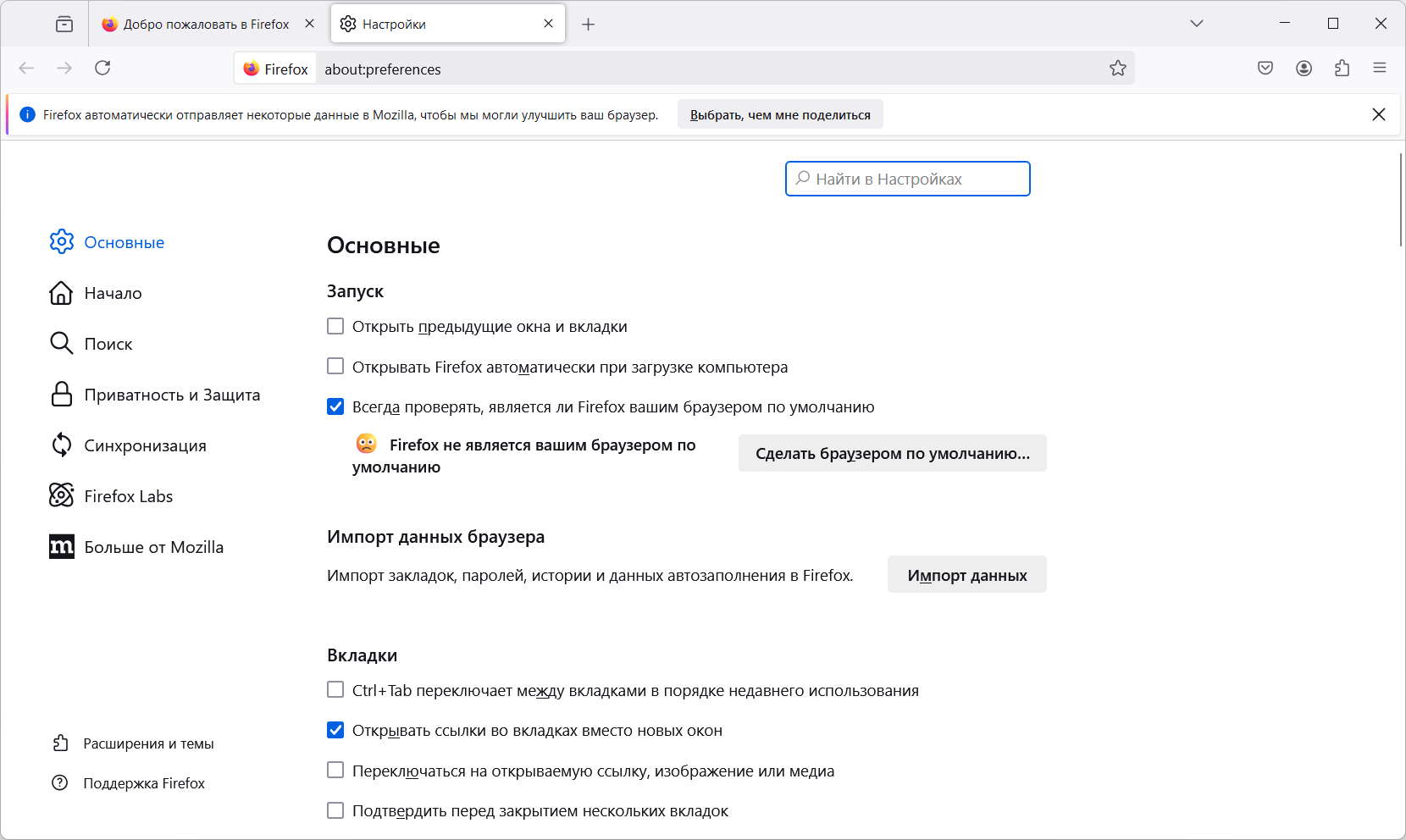Click the 'Основные' page title heading
1406x840 pixels.
tap(384, 246)
